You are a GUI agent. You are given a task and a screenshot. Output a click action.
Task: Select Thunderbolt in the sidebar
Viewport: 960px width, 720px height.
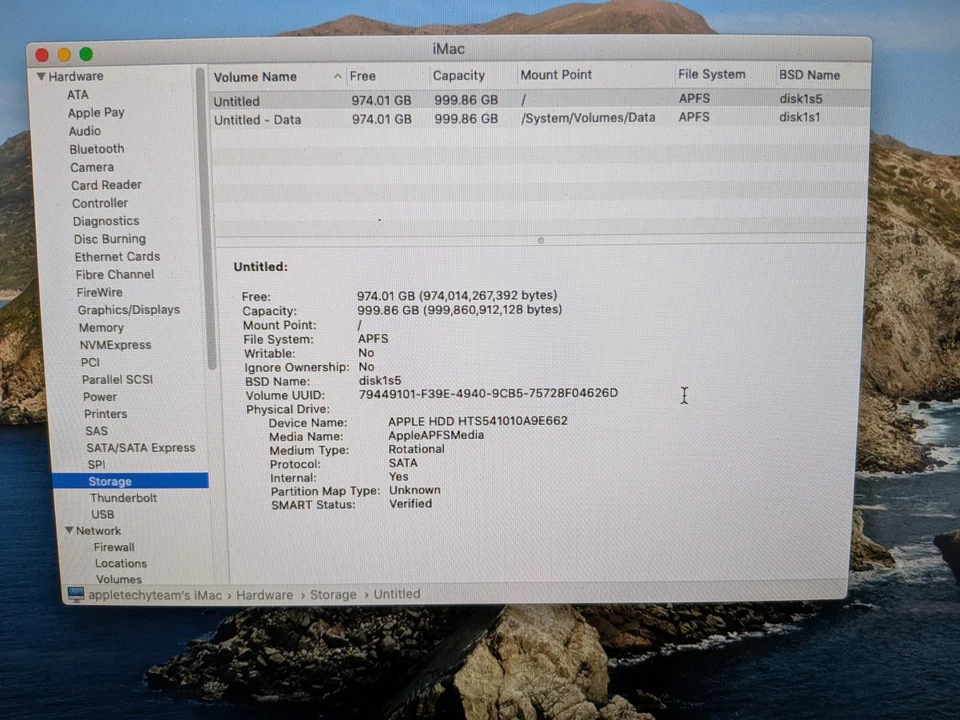tap(123, 497)
